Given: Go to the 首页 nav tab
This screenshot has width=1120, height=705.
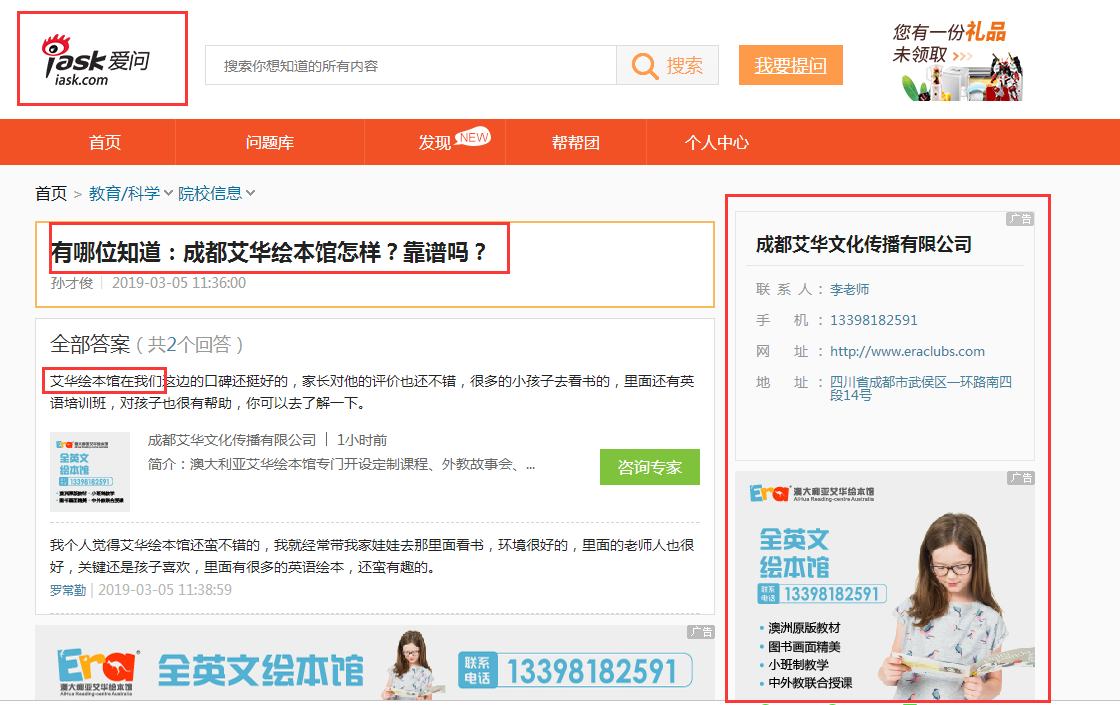Looking at the screenshot, I should (x=105, y=142).
